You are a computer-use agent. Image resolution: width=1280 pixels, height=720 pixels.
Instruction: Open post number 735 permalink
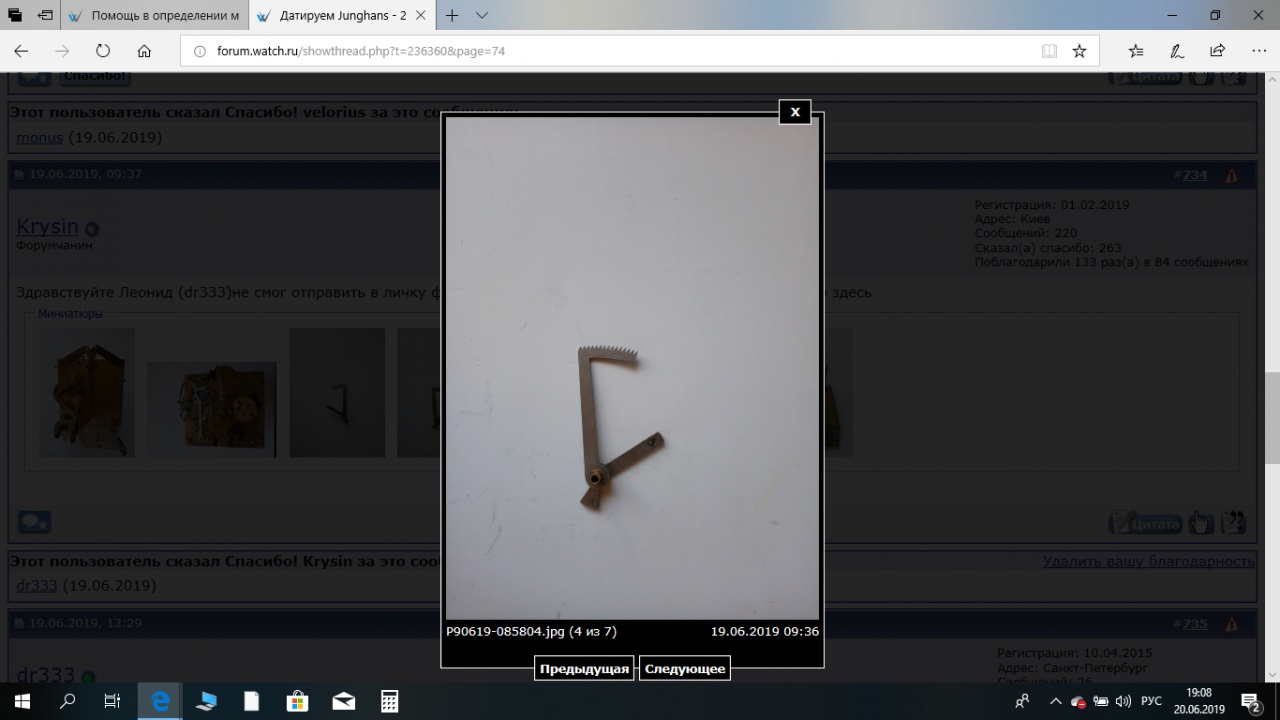pos(1195,624)
